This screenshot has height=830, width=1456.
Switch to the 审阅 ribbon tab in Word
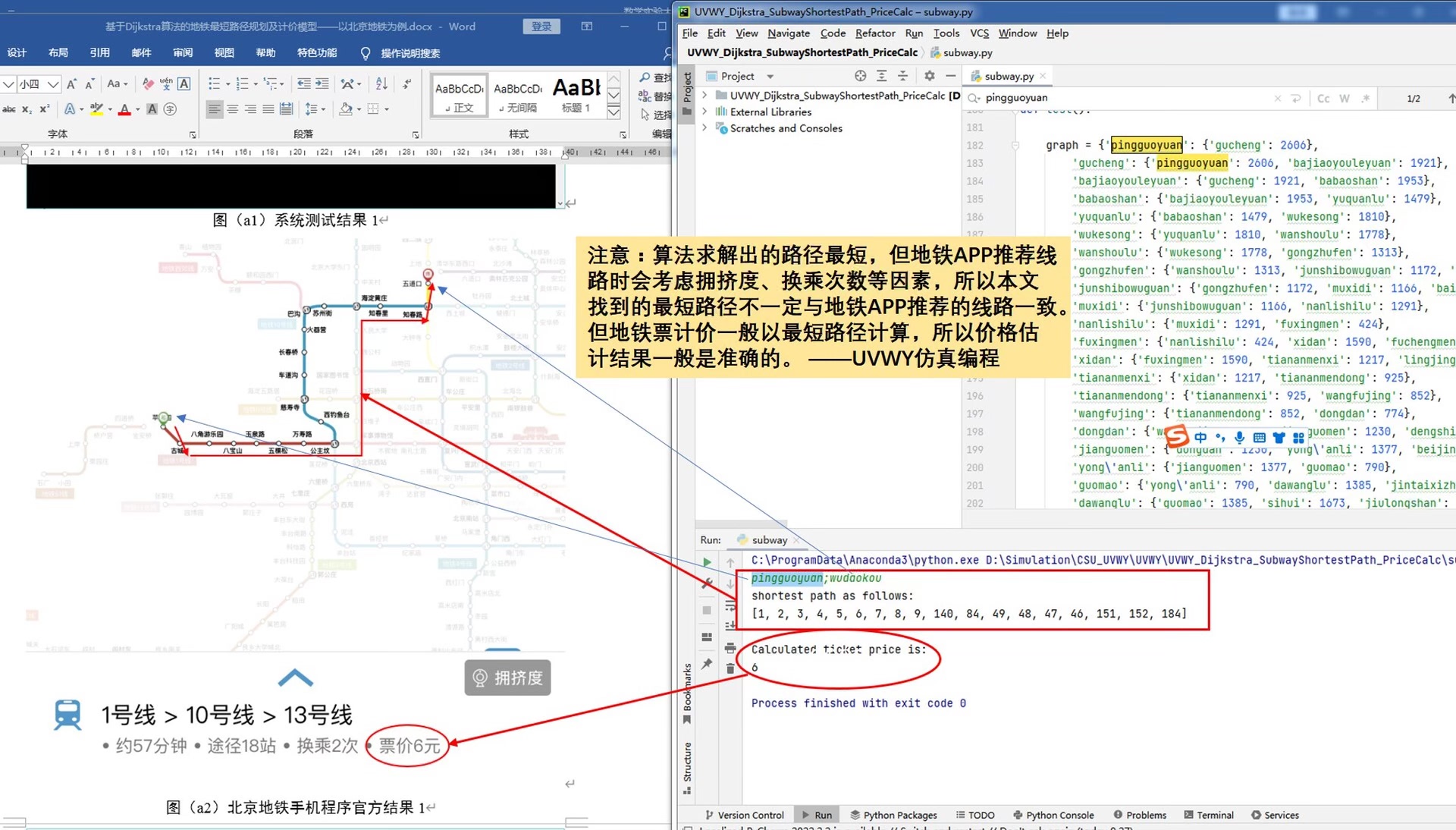point(183,53)
